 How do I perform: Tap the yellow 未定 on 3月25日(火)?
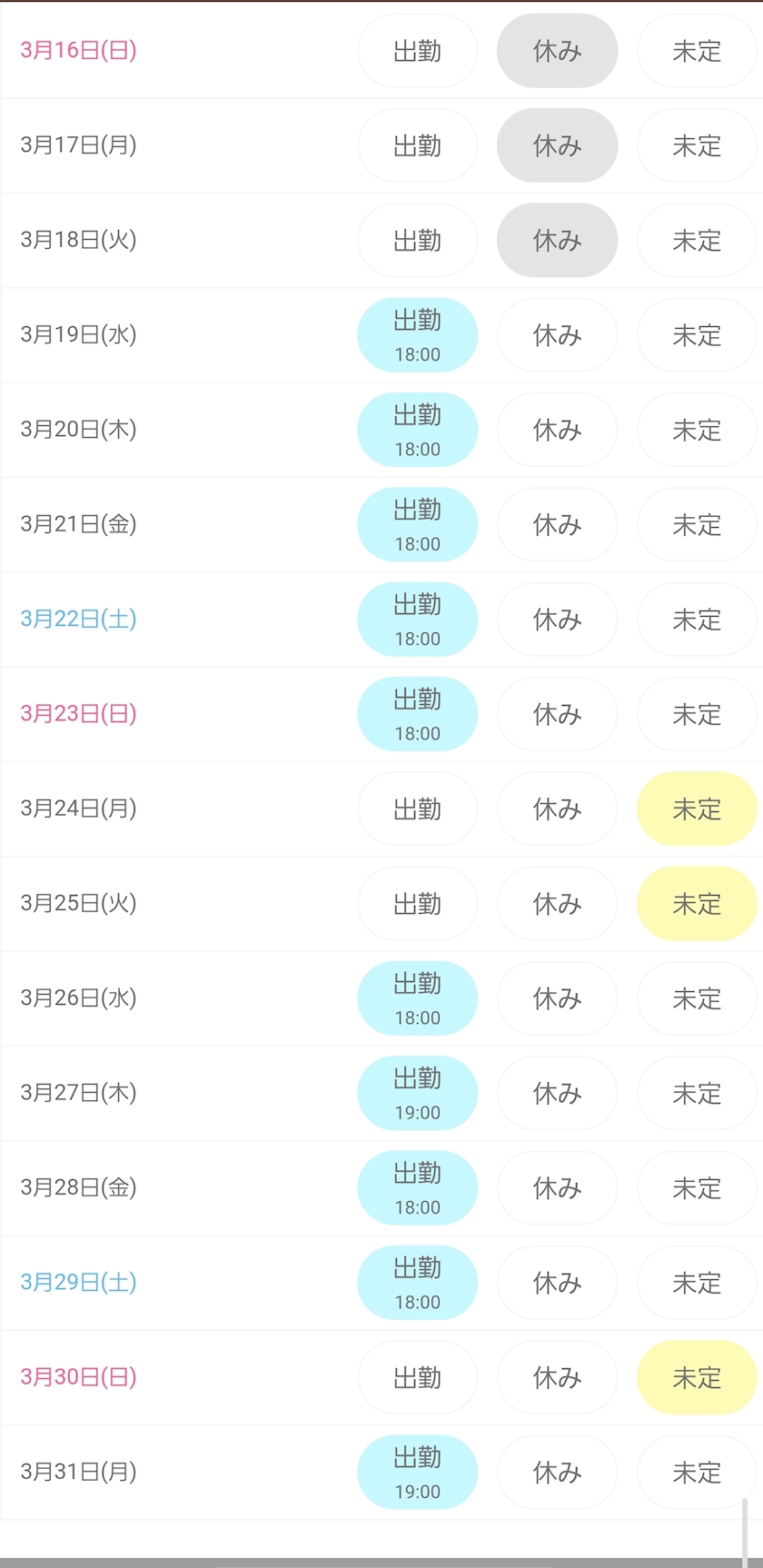tap(697, 903)
